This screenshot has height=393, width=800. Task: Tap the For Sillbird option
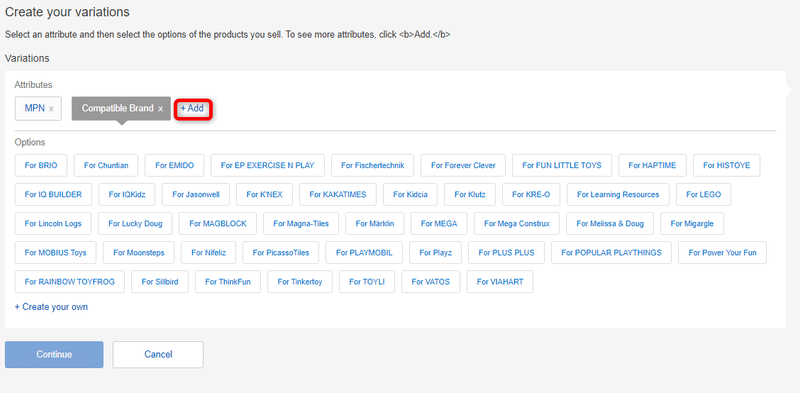160,282
